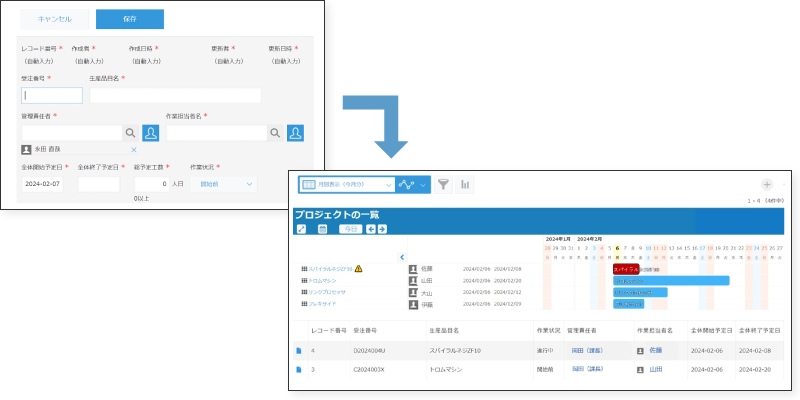Focus the 受注番号 input field
The height and width of the screenshot is (400, 800).
pyautogui.click(x=52, y=95)
